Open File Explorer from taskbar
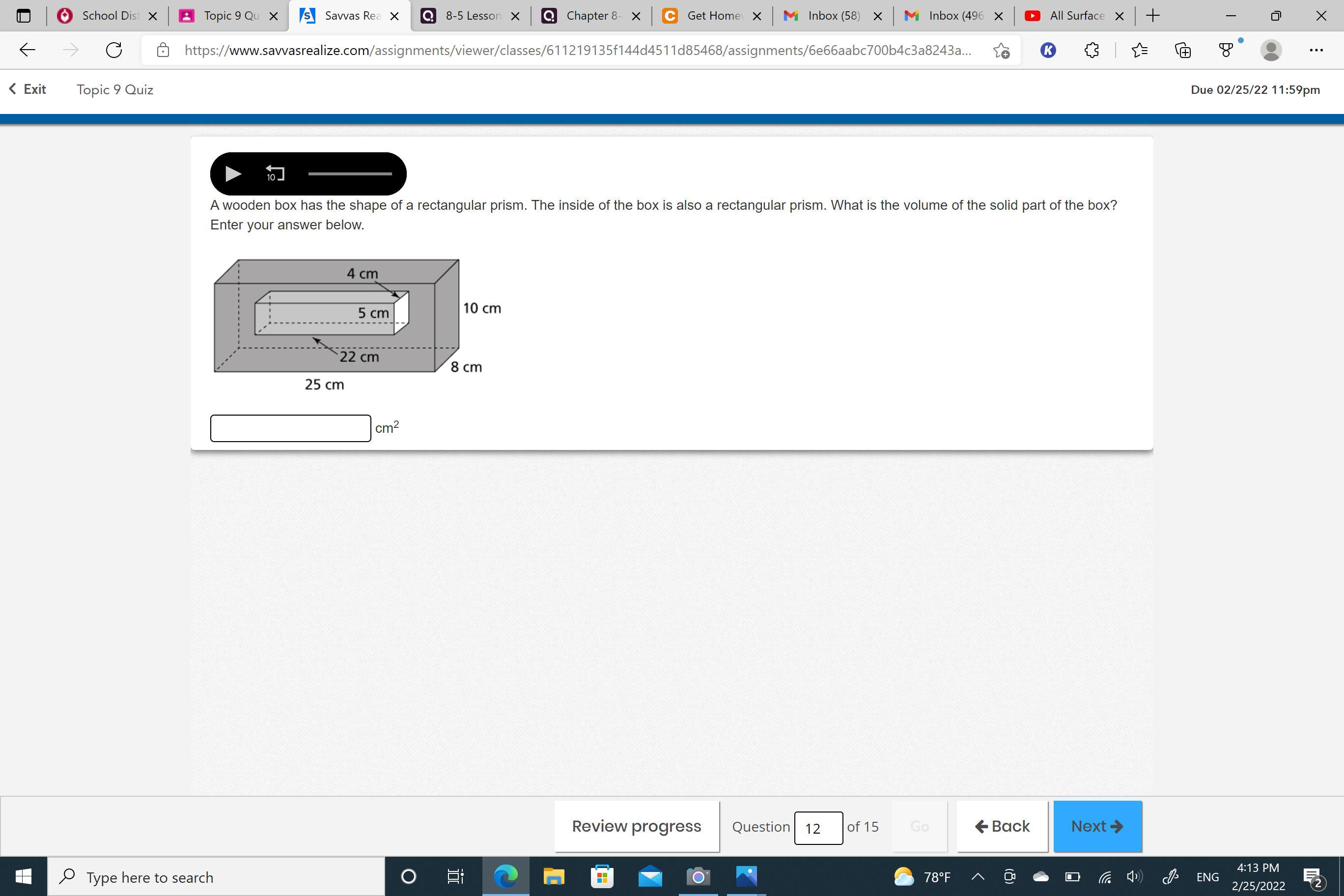 point(553,876)
